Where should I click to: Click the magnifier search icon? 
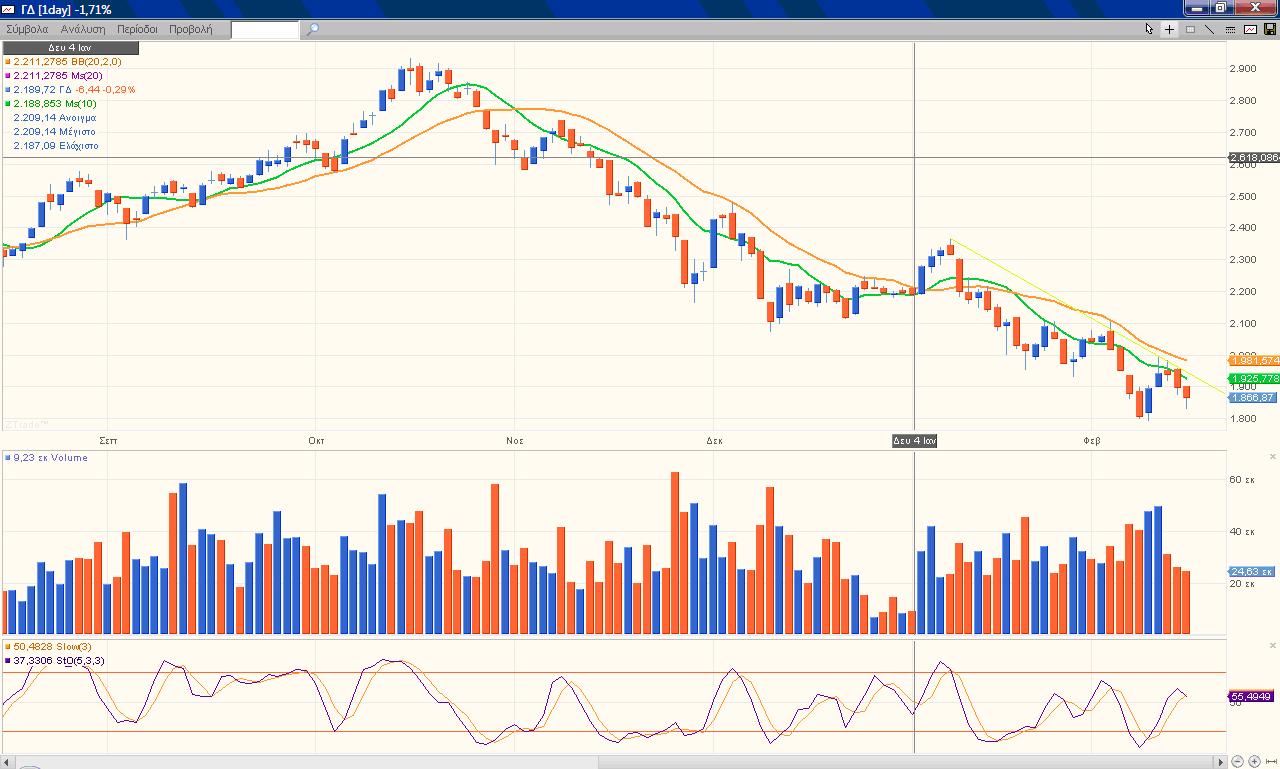[312, 29]
